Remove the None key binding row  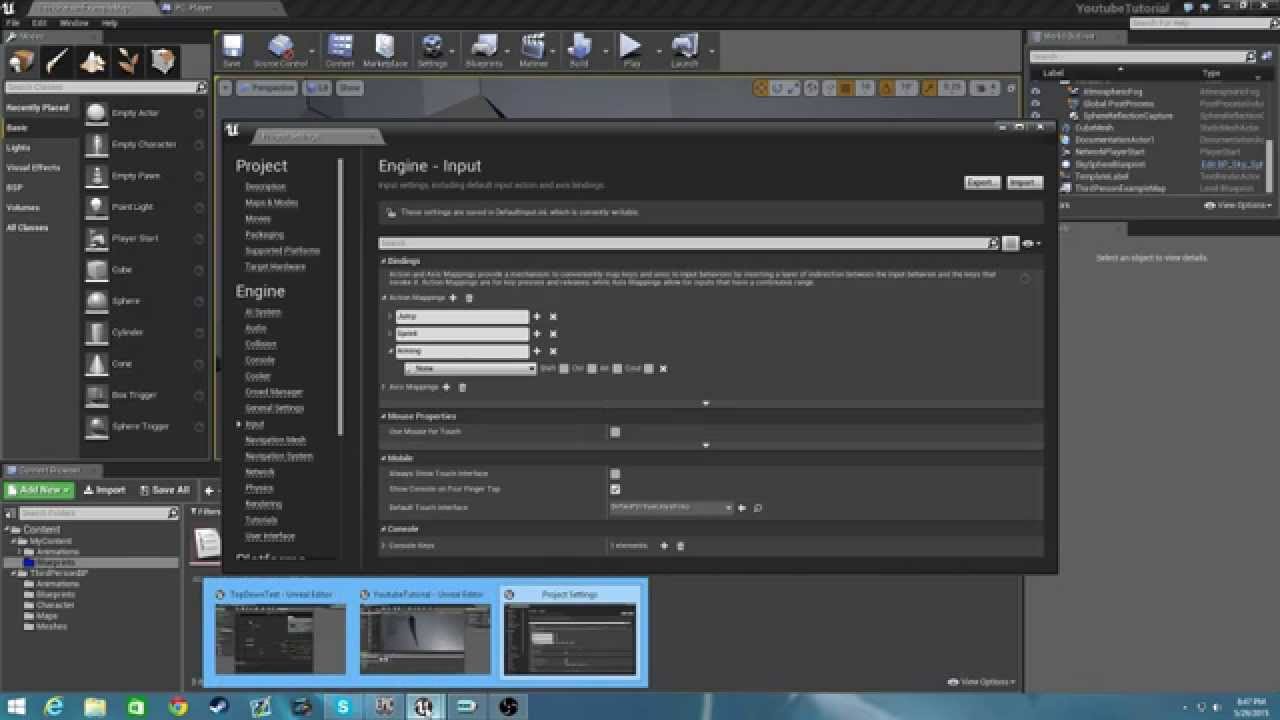click(663, 369)
